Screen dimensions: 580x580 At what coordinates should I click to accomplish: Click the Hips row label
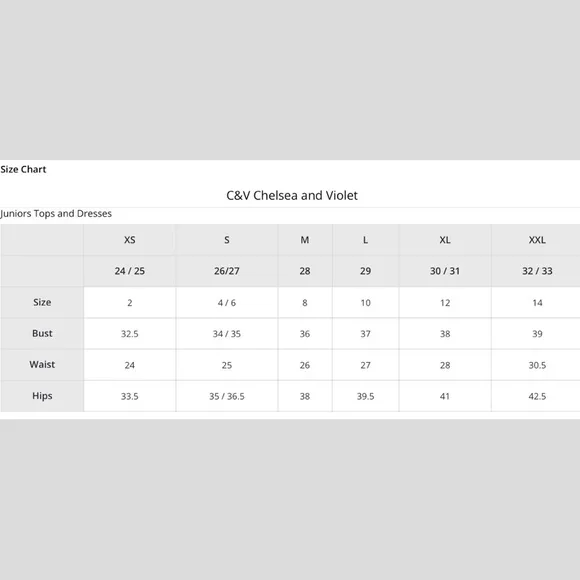42,396
